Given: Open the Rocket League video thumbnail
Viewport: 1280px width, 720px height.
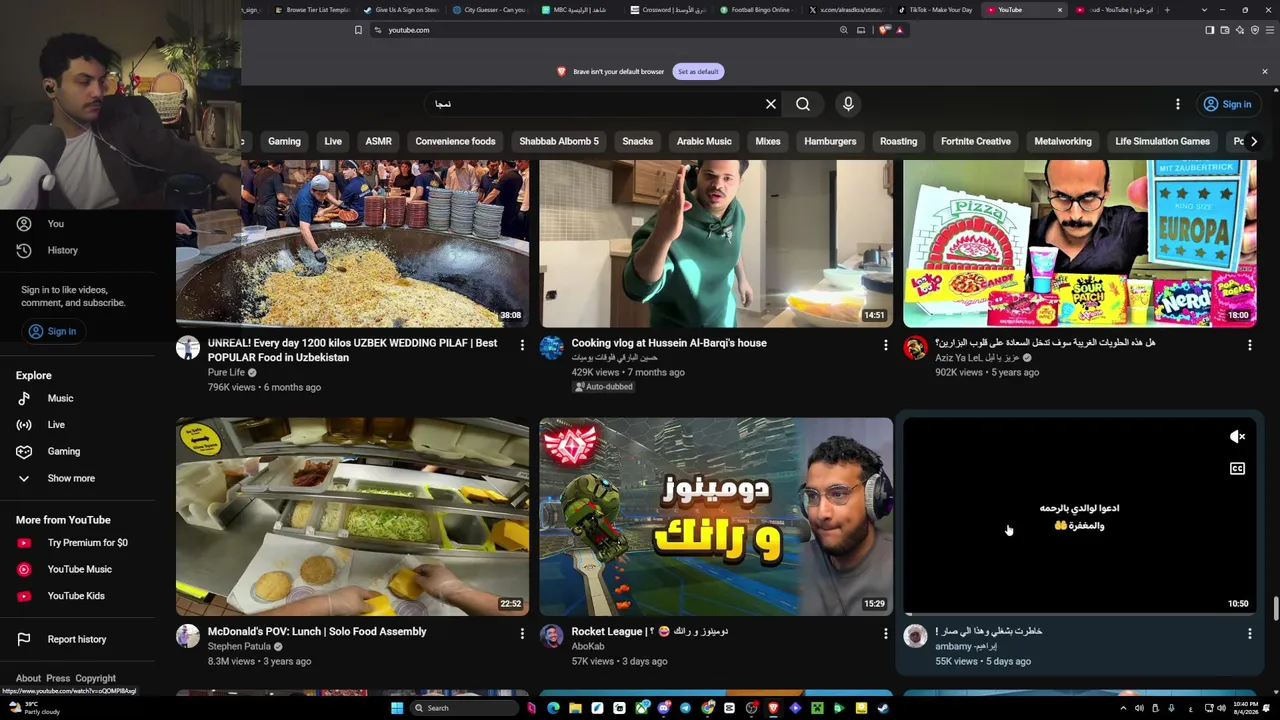Looking at the screenshot, I should pos(716,516).
